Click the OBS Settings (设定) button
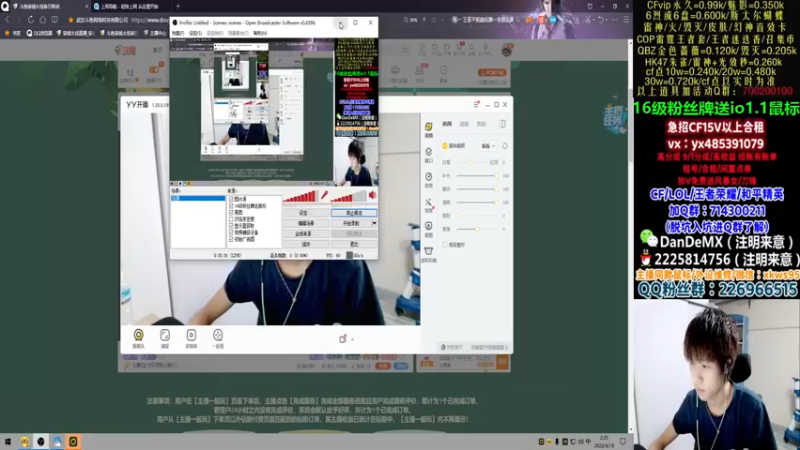The image size is (800, 450). coord(304,213)
